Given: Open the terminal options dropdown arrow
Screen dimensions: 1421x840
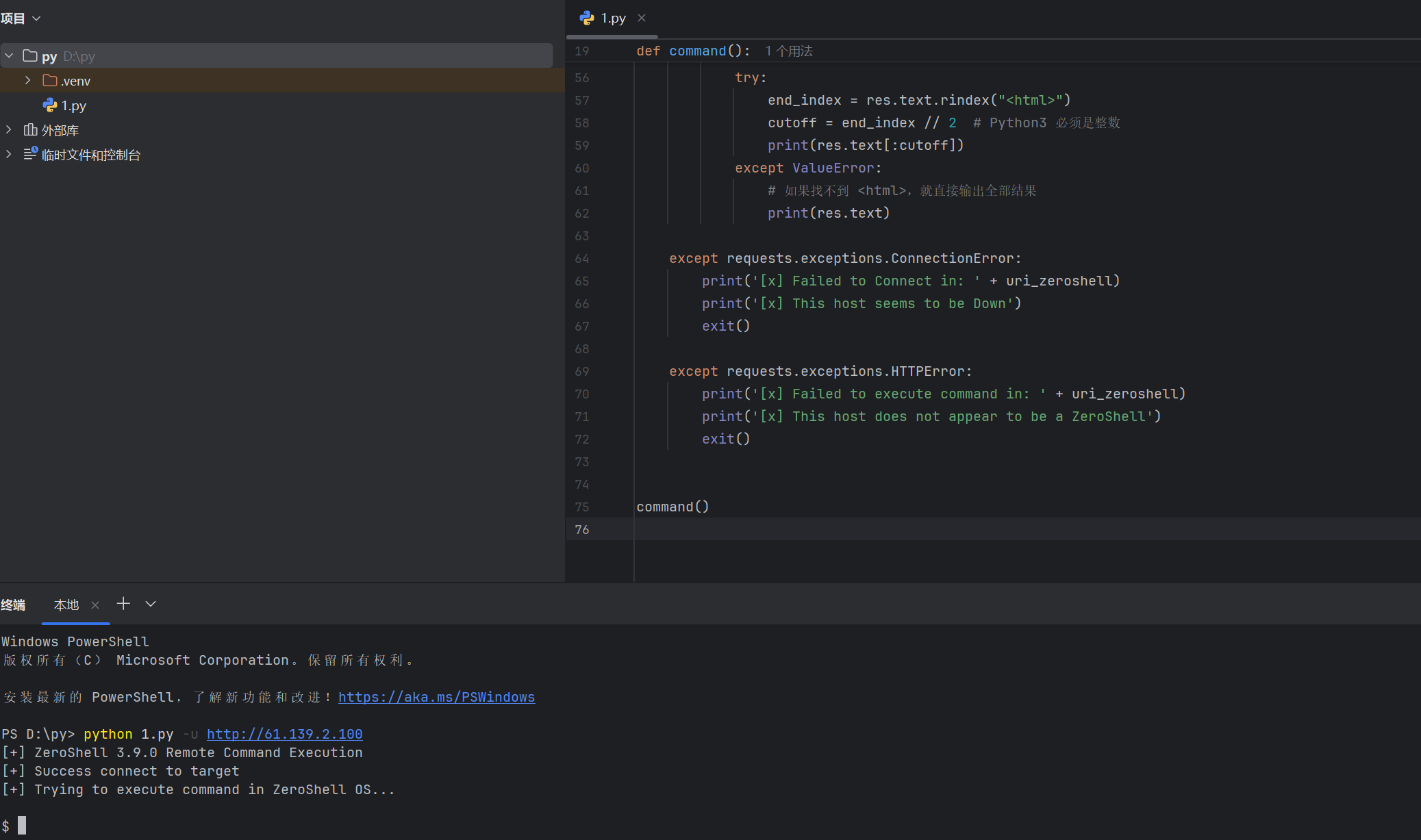Looking at the screenshot, I should point(151,604).
